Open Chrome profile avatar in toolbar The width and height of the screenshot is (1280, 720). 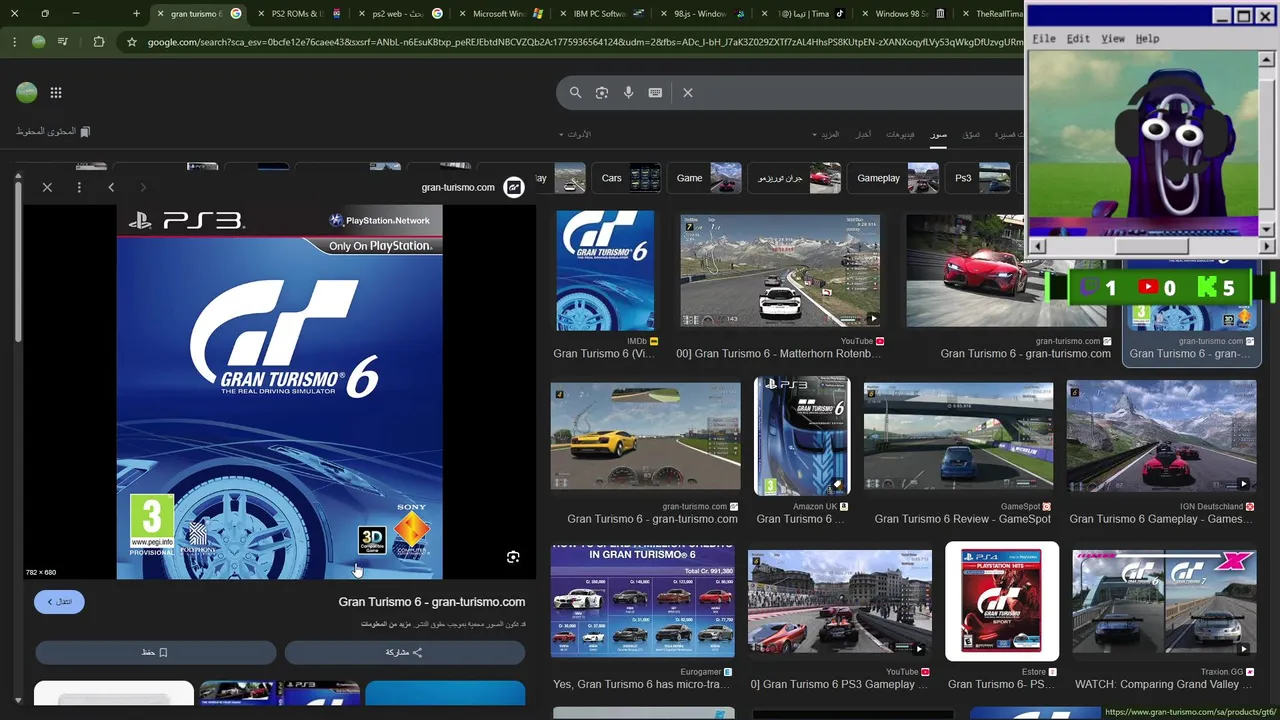tap(38, 42)
